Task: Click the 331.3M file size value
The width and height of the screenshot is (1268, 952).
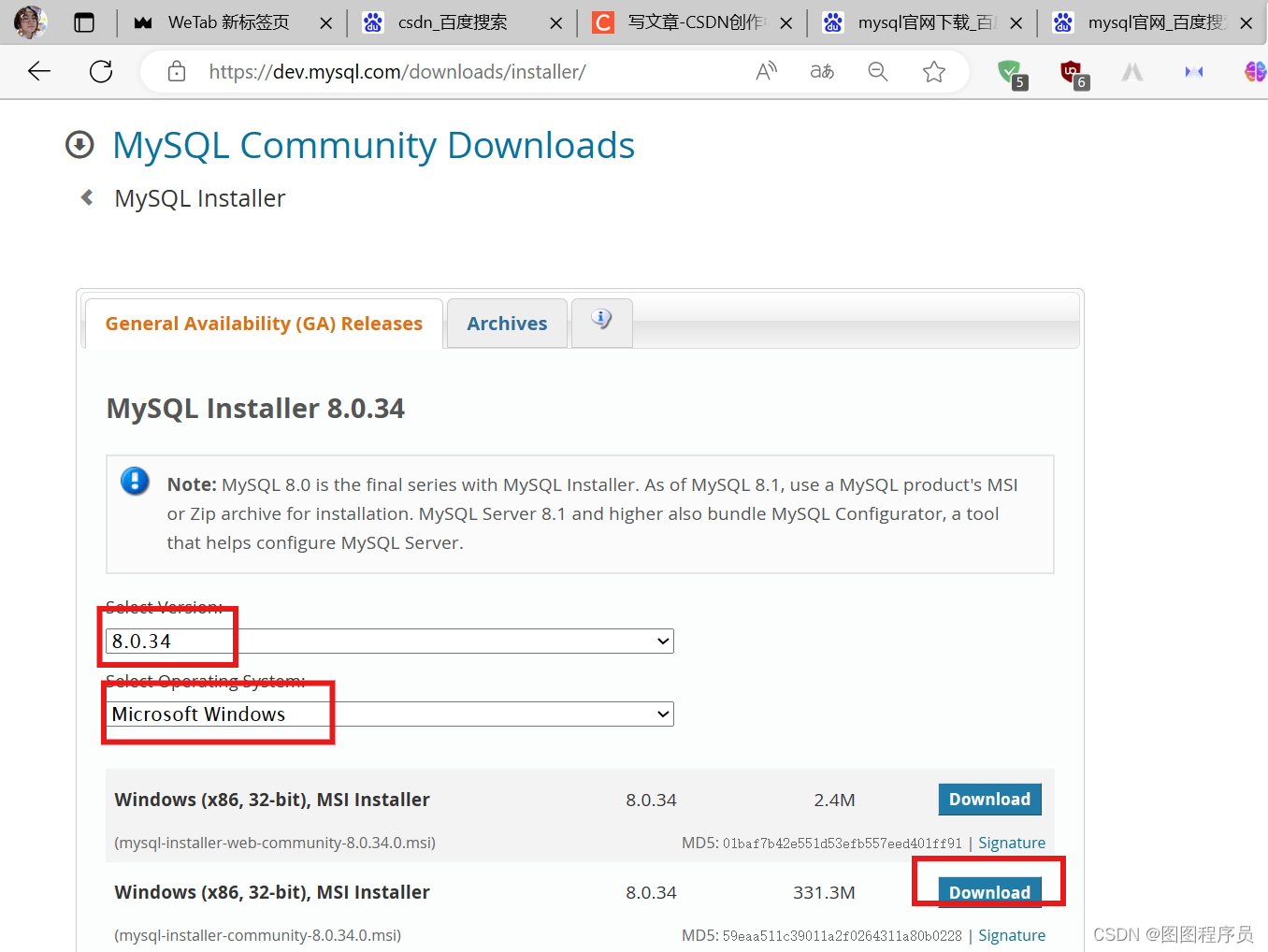Action: [824, 892]
